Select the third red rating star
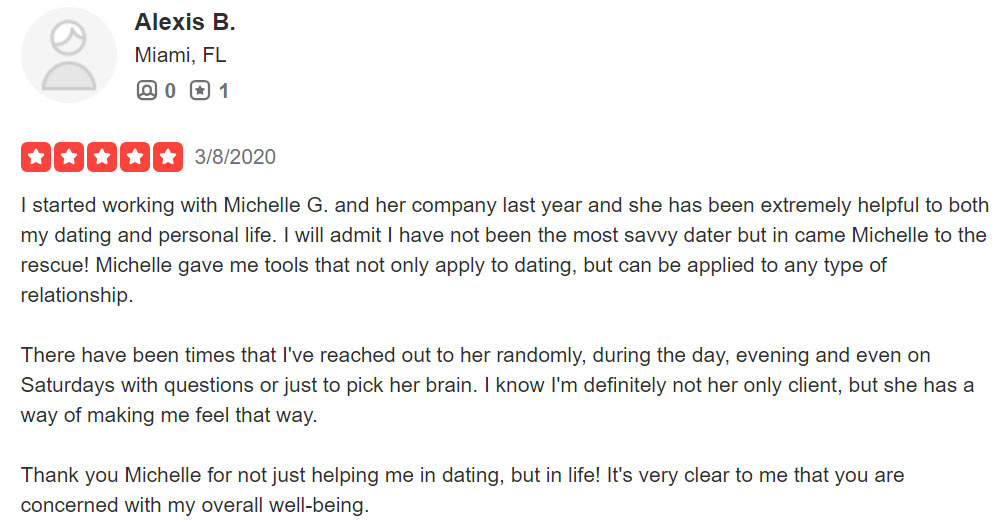Viewport: 1003px width, 524px height. [102, 157]
